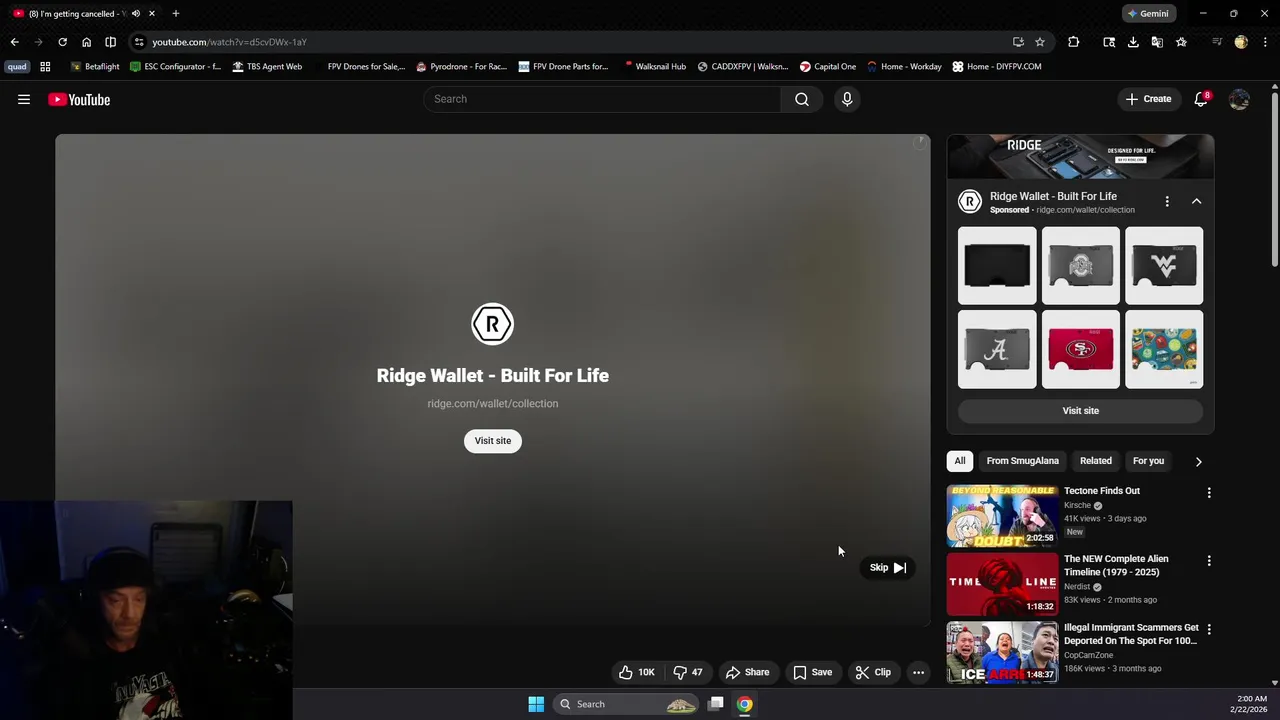Open Windows Start button
Image resolution: width=1280 pixels, height=720 pixels.
tap(536, 704)
